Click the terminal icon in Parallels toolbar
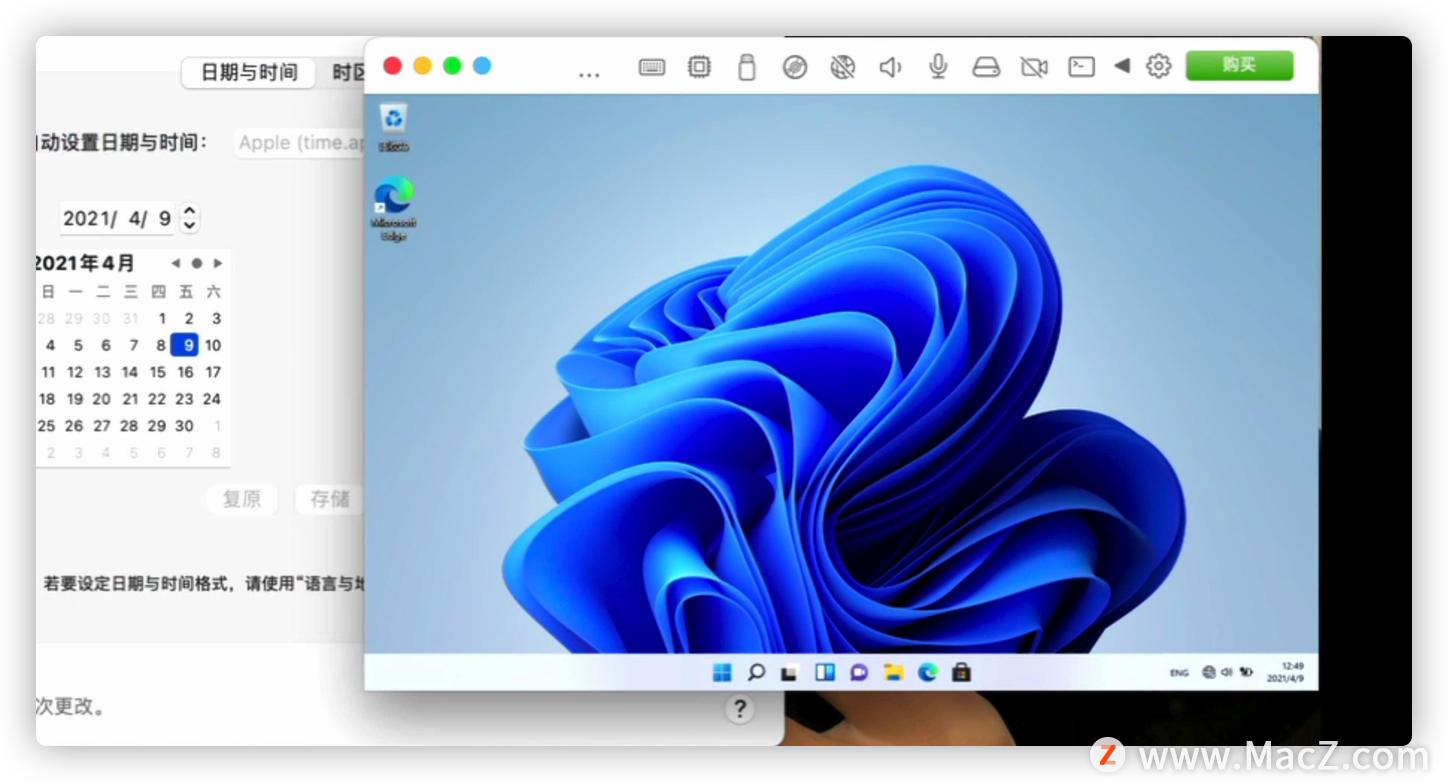The image size is (1448, 782). (1081, 66)
